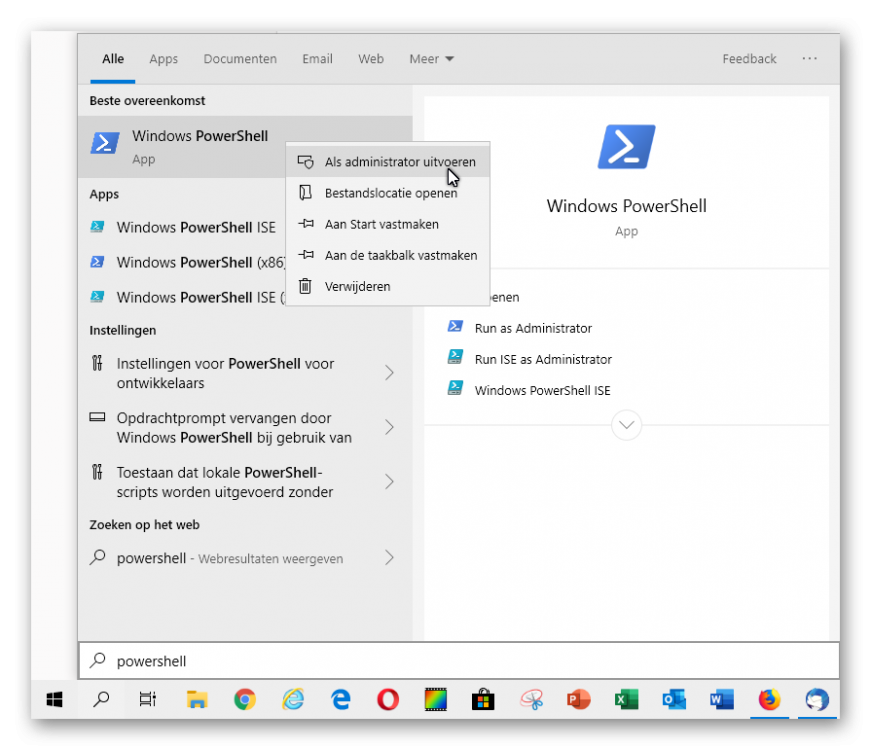Open Microsoft Store from taskbar
Viewport: 871px width, 750px height.
[483, 699]
